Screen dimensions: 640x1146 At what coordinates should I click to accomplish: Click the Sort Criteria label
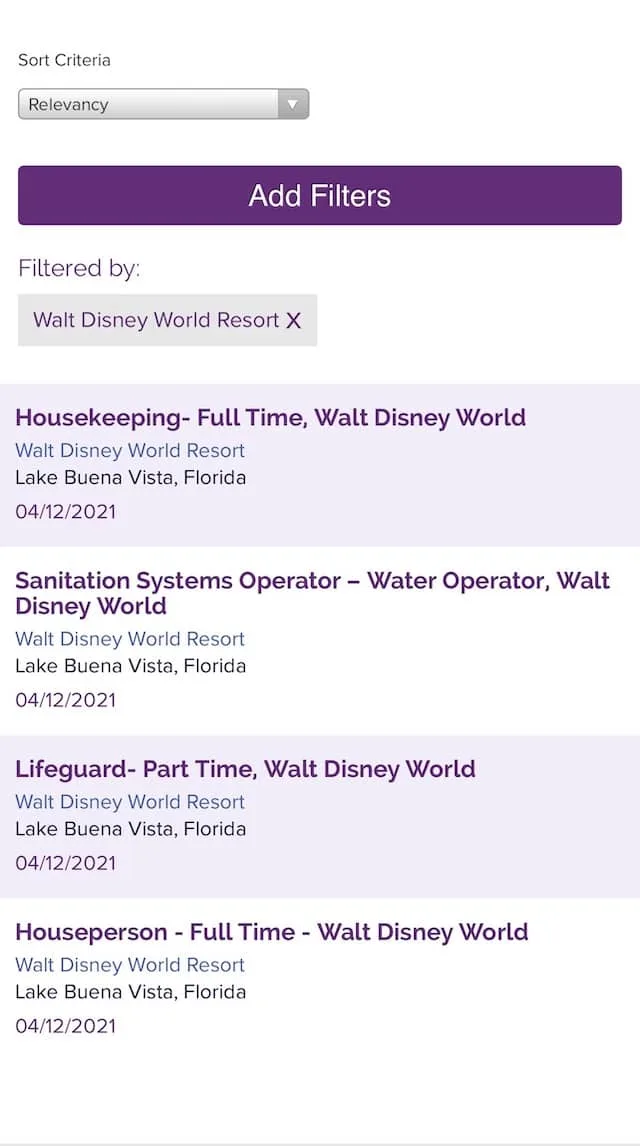(64, 60)
